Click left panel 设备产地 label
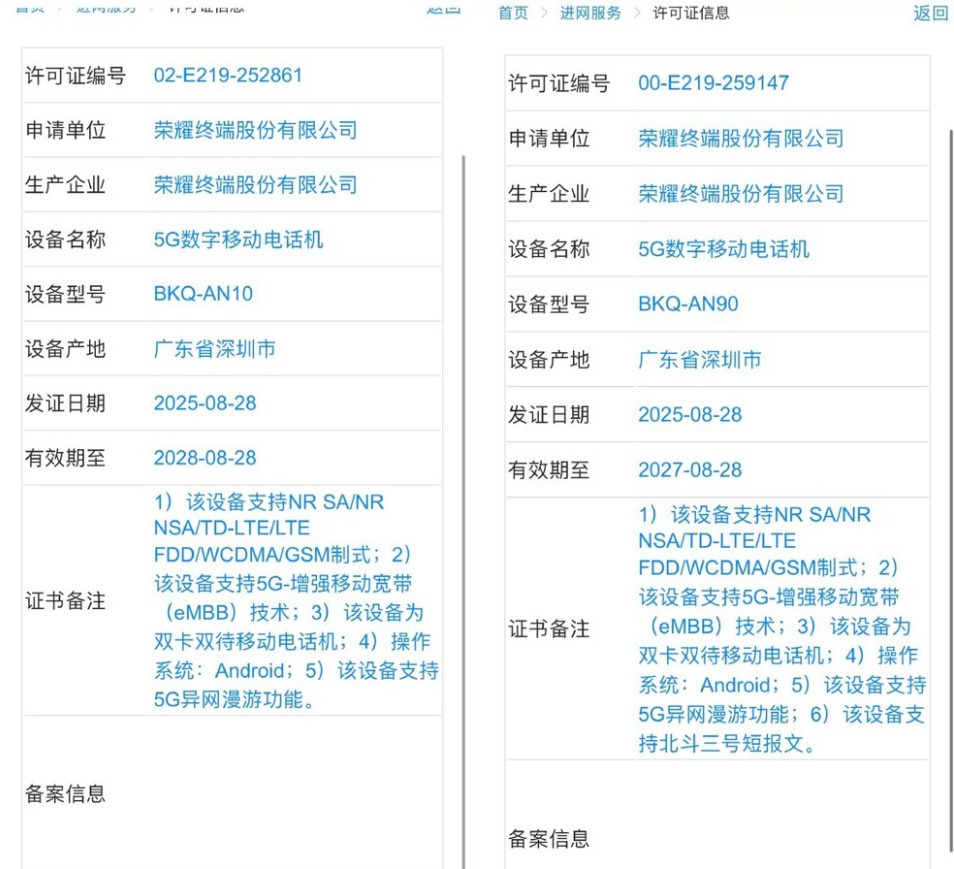This screenshot has width=954, height=869. point(65,349)
